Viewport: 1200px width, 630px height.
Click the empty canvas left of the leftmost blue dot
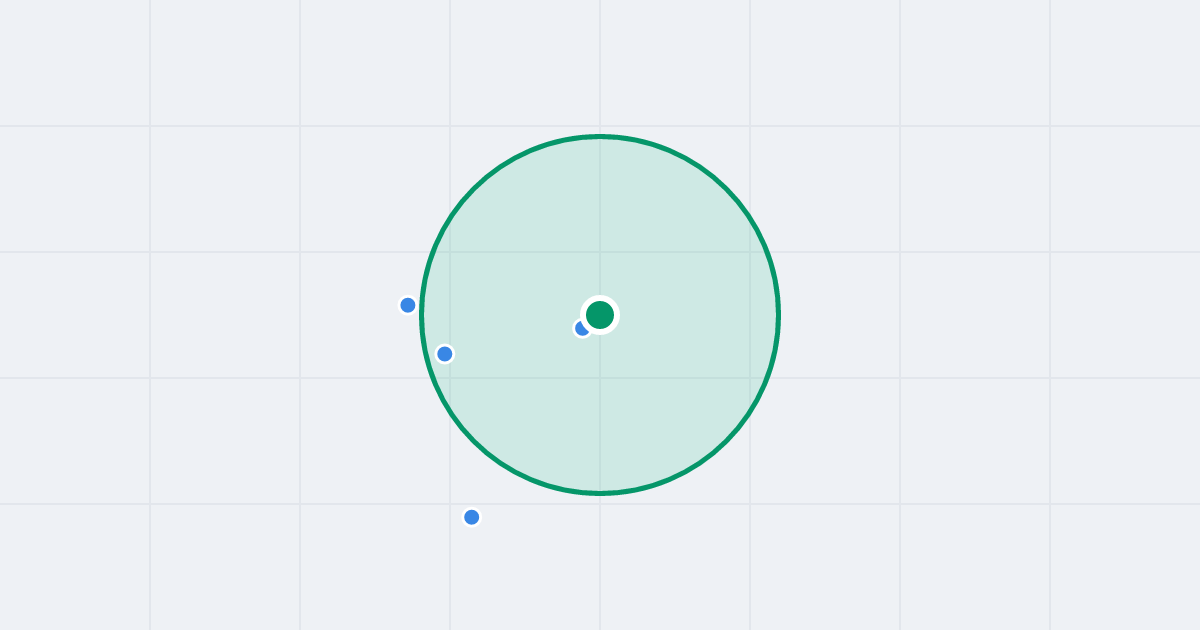200,305
